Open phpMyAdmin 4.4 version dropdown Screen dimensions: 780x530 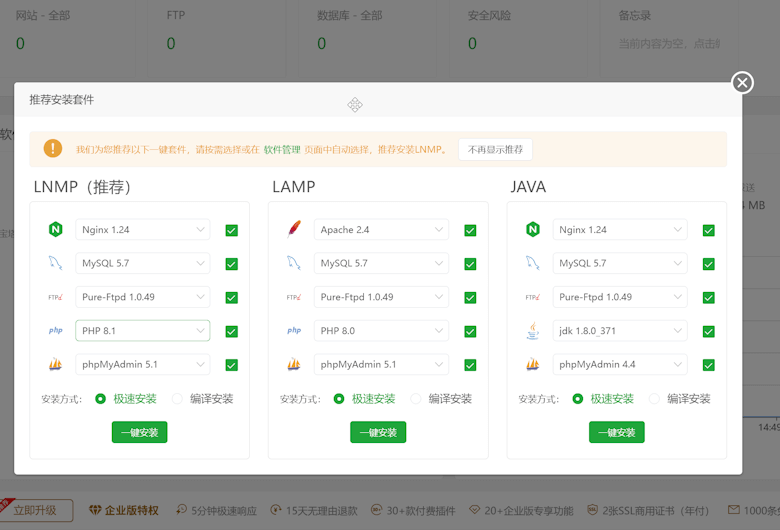pos(620,364)
